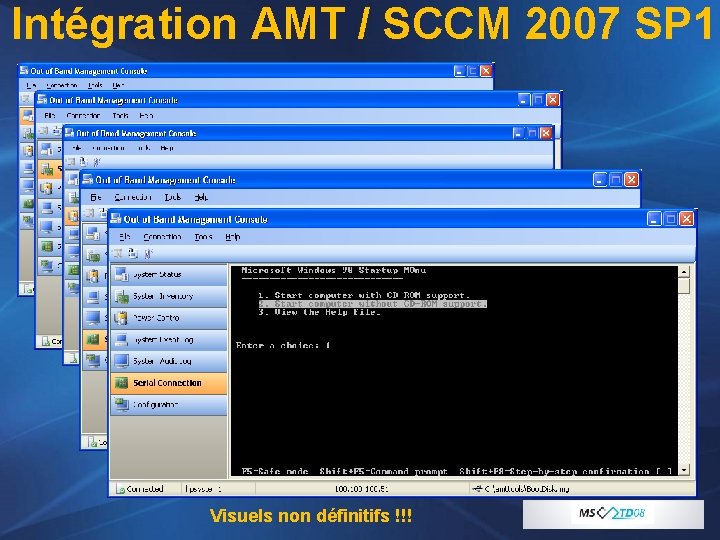Click the BootDisk.img path in status bar

[x=528, y=489]
